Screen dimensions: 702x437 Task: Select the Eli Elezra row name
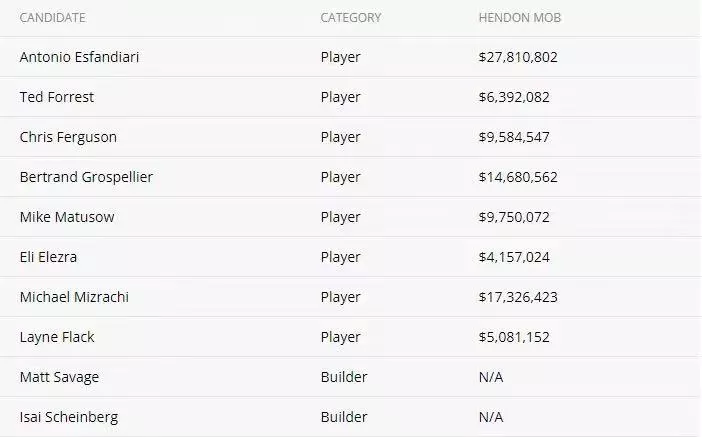(x=48, y=257)
